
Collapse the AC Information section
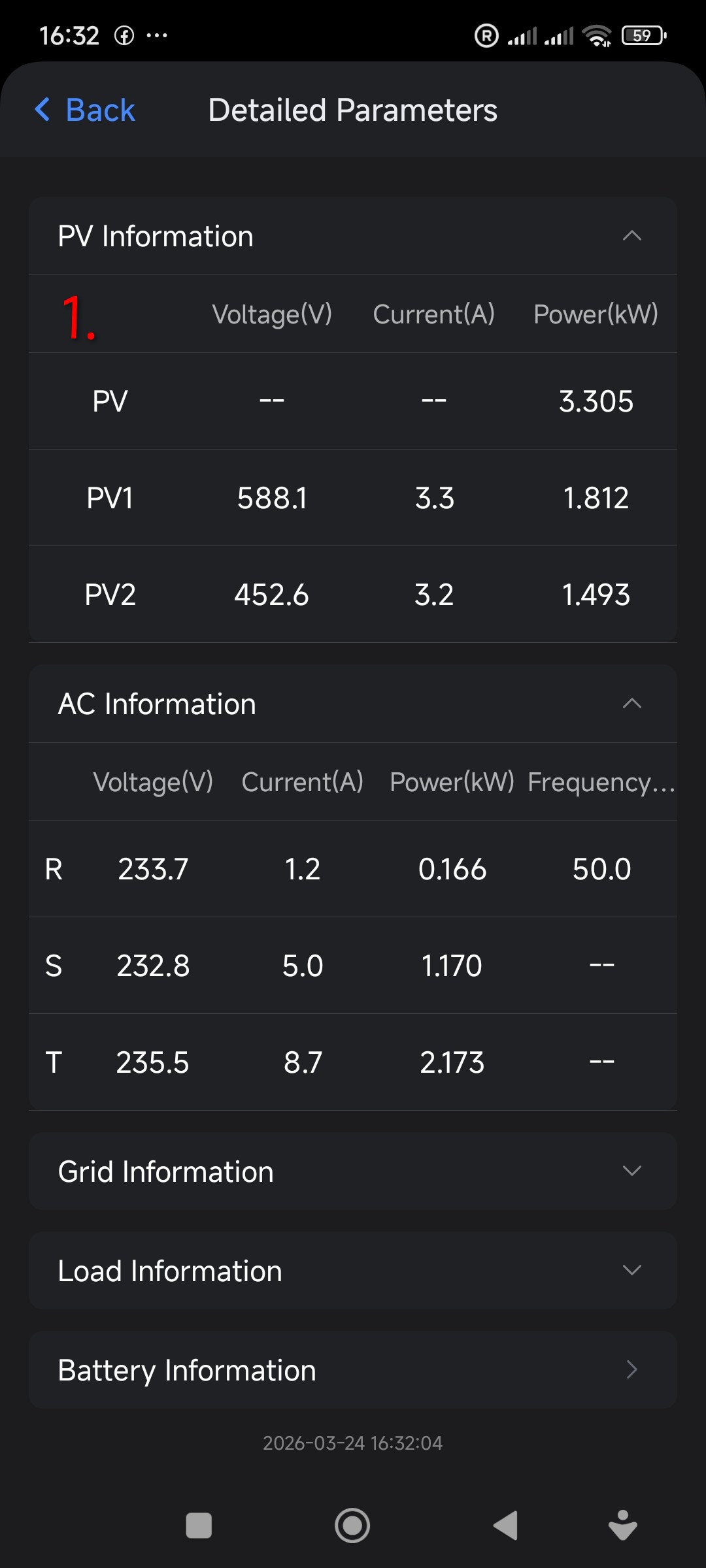coord(631,704)
